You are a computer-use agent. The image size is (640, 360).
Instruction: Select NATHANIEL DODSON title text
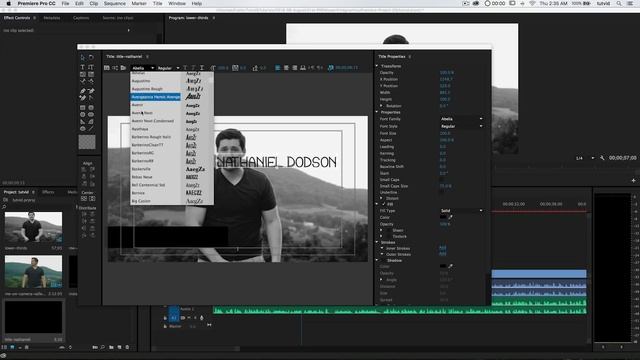276,162
